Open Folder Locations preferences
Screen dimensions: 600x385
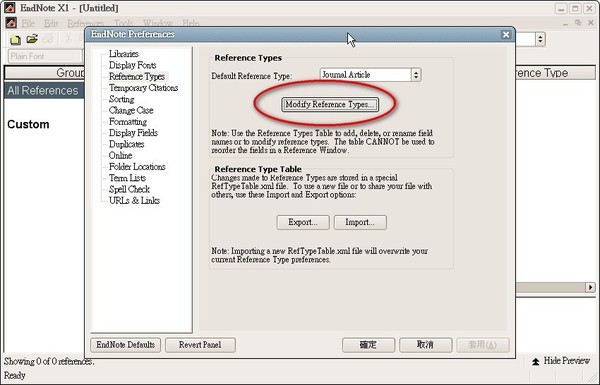pyautogui.click(x=137, y=167)
